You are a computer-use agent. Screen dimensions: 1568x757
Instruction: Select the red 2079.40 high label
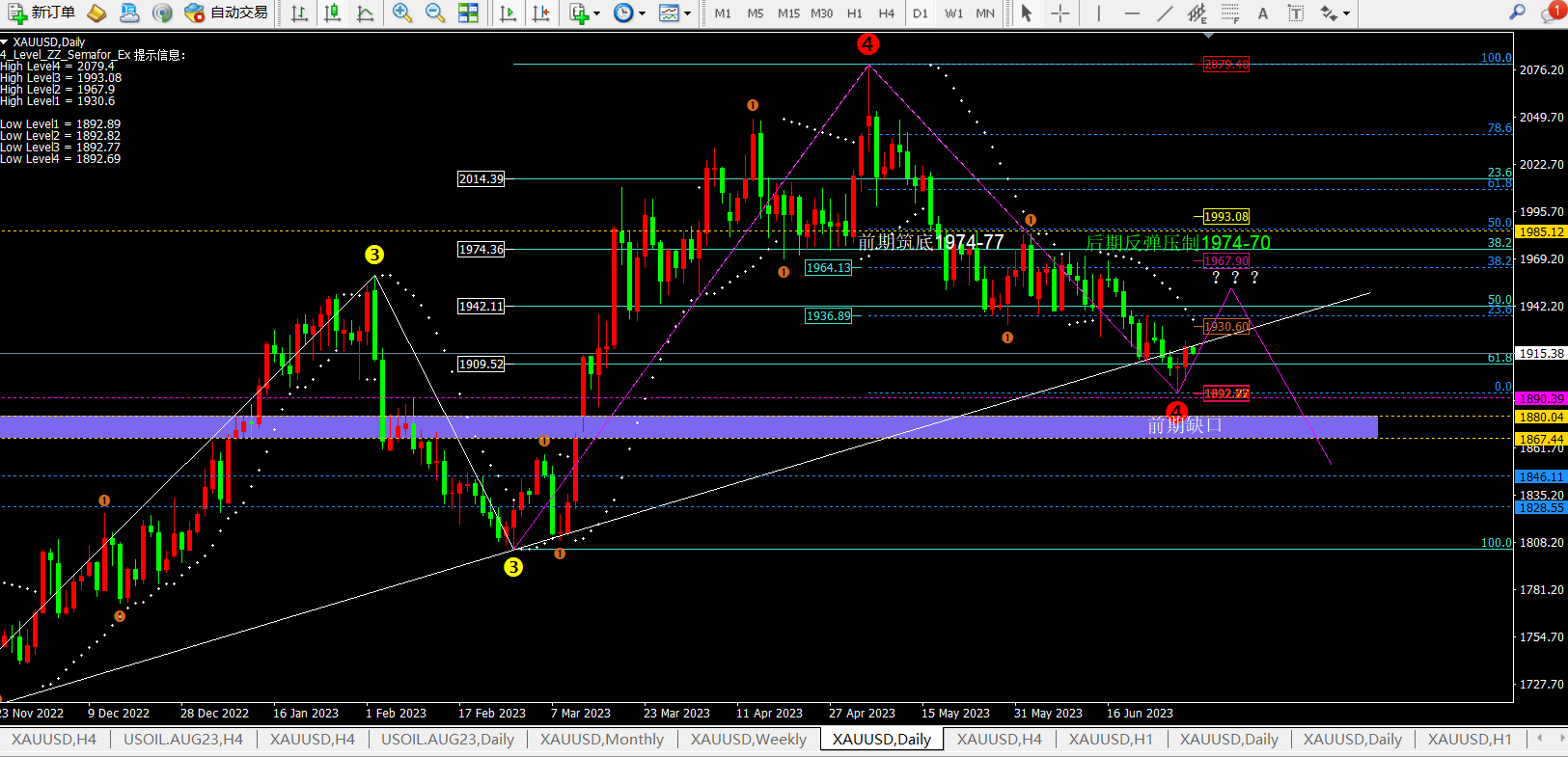(x=1226, y=65)
